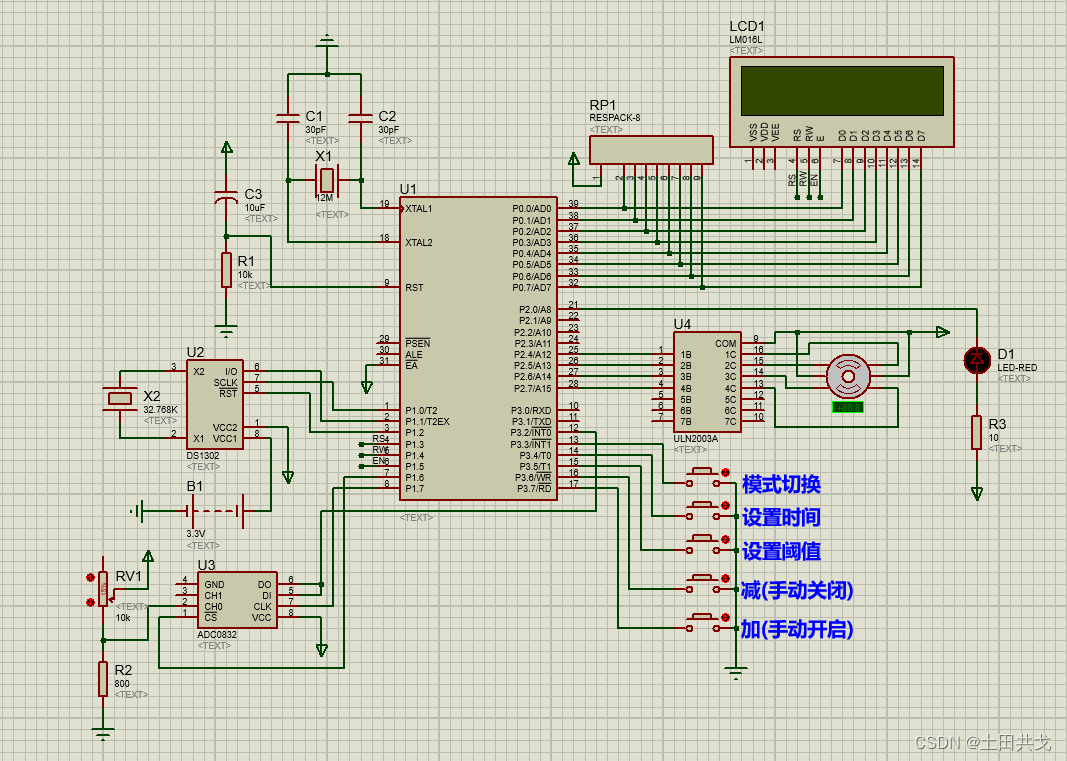Push the 减(手动关闭) decrease button

point(702,584)
